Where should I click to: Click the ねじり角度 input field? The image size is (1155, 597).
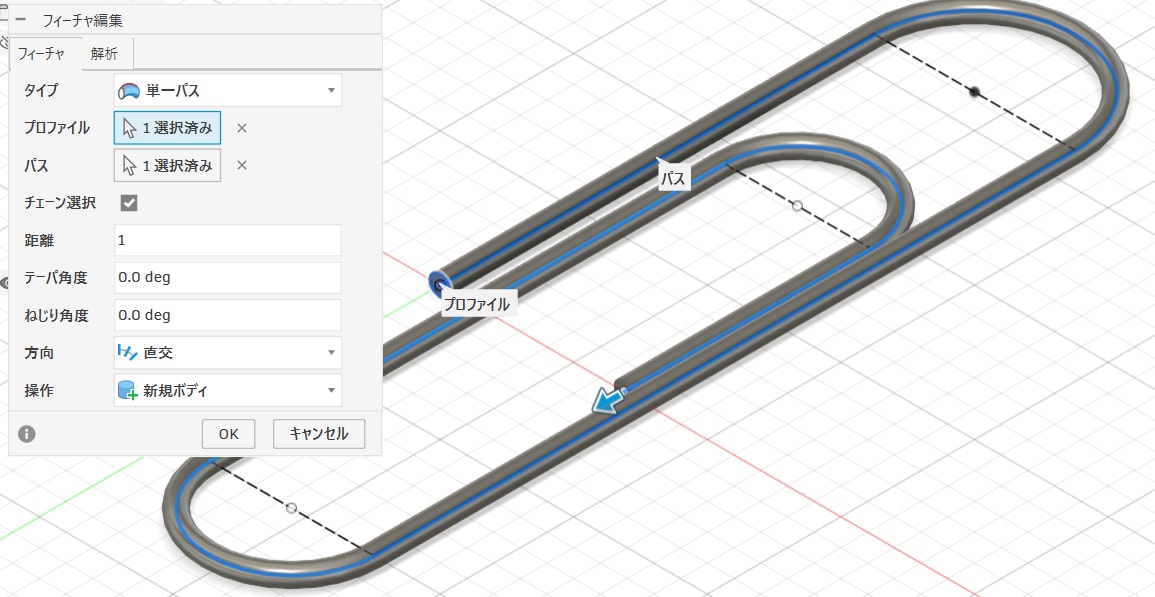pos(228,315)
